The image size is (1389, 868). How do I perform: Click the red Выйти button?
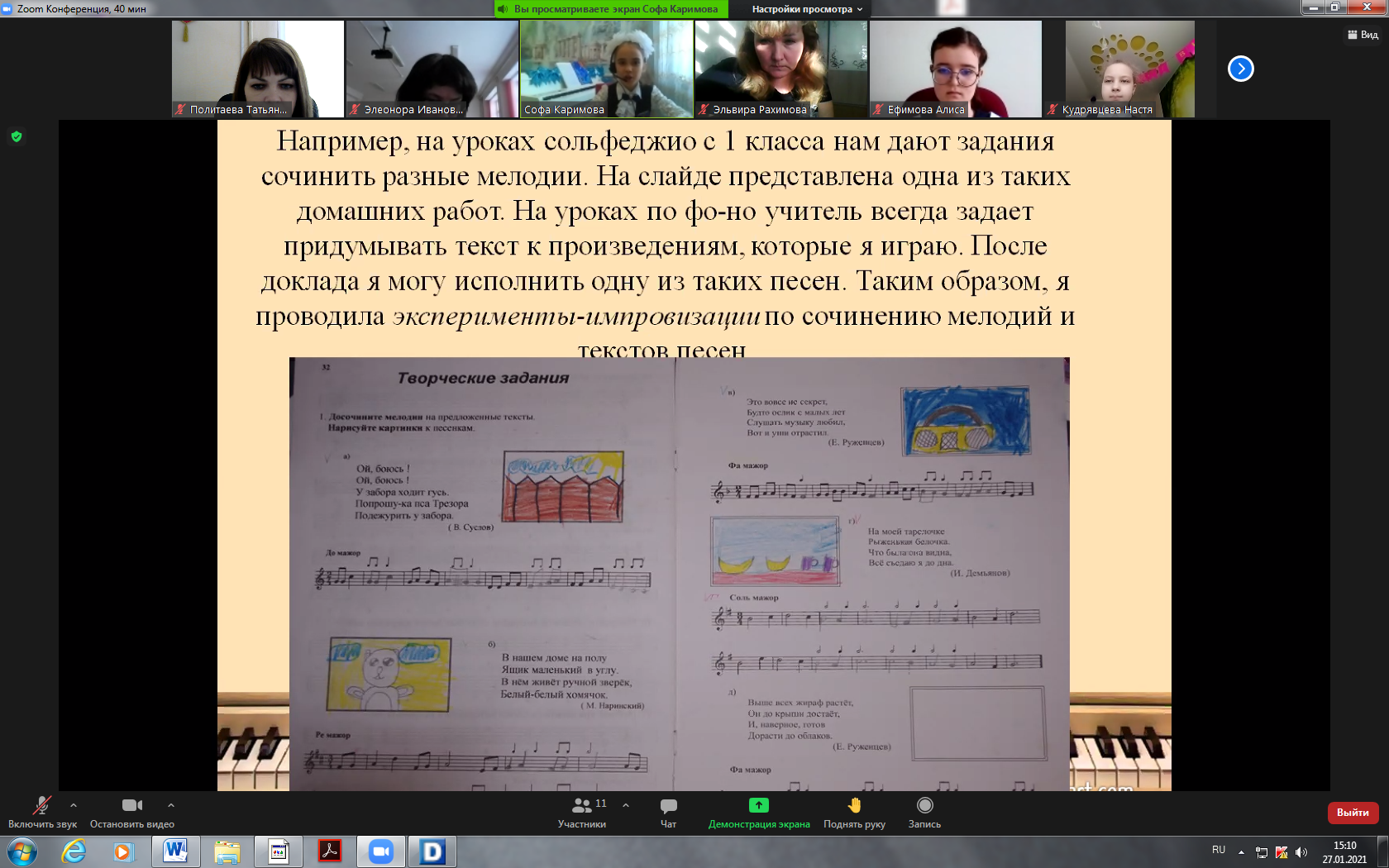(1353, 813)
